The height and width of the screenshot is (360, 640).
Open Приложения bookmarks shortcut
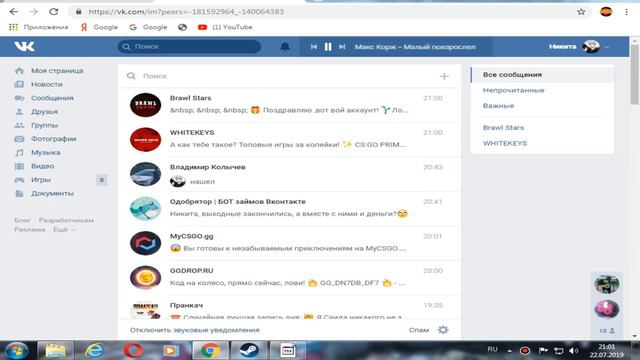pos(38,27)
